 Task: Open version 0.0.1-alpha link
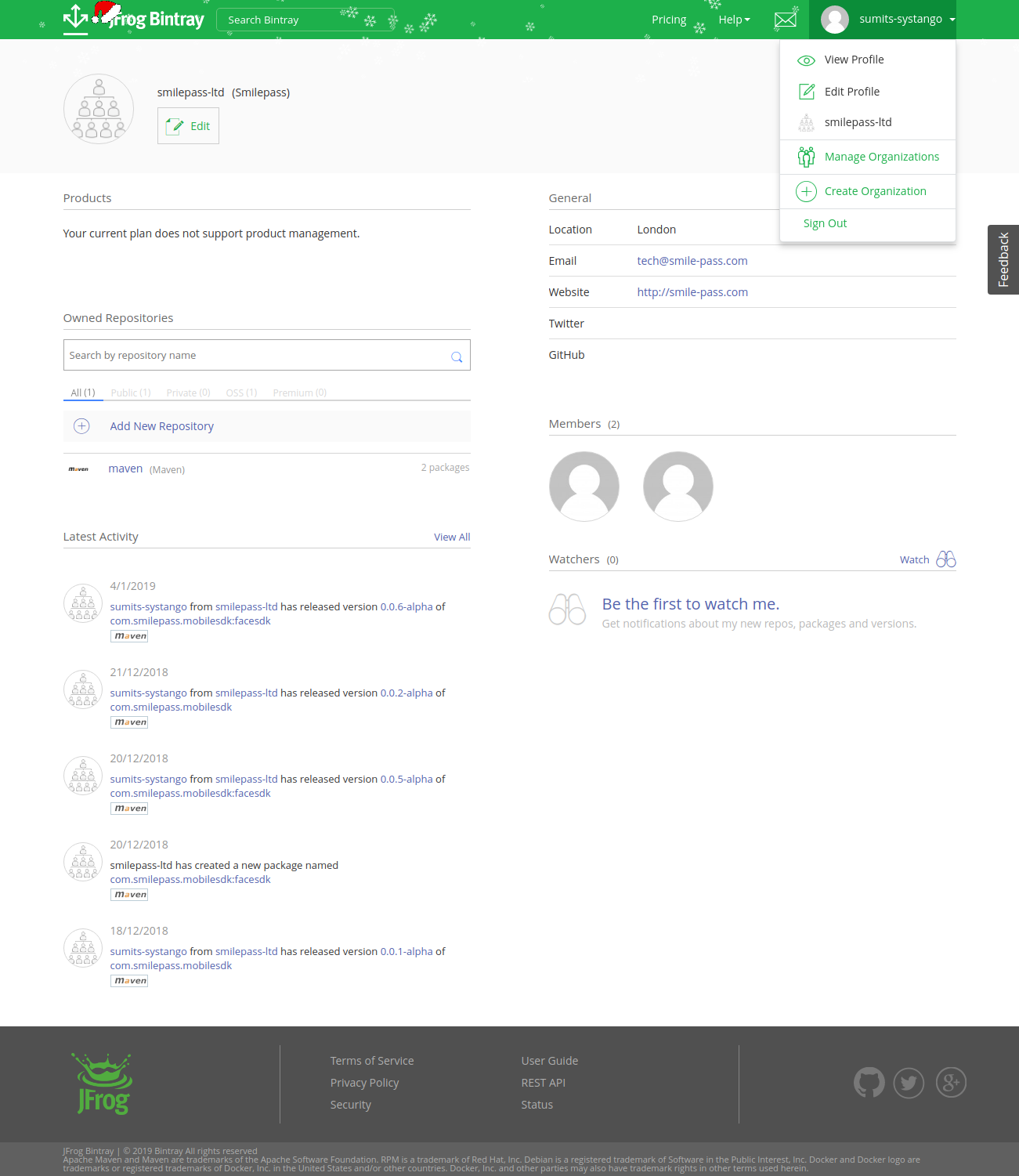tap(407, 951)
